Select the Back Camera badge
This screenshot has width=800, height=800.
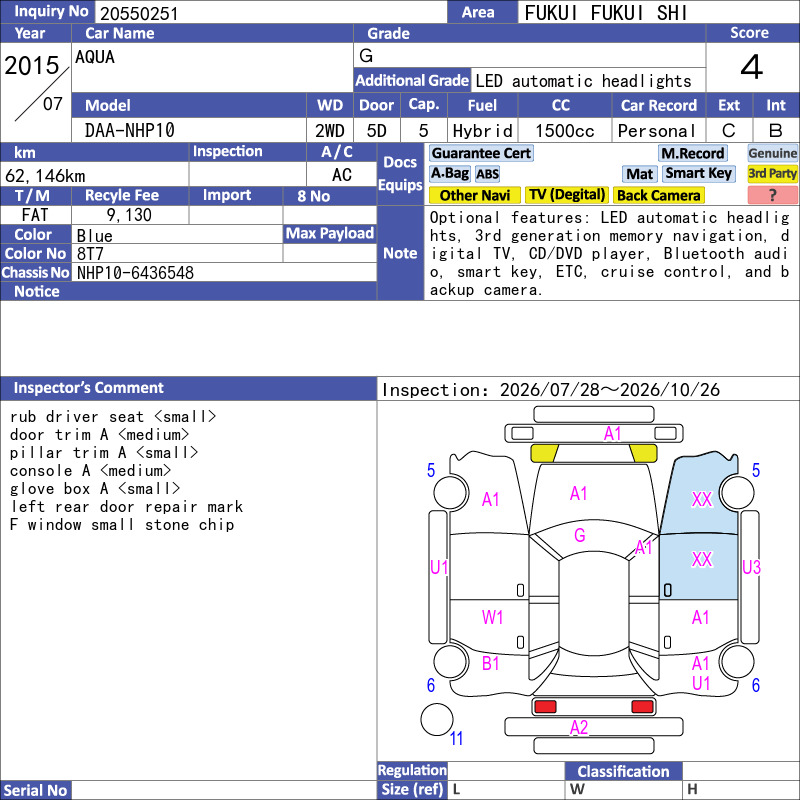pyautogui.click(x=658, y=195)
